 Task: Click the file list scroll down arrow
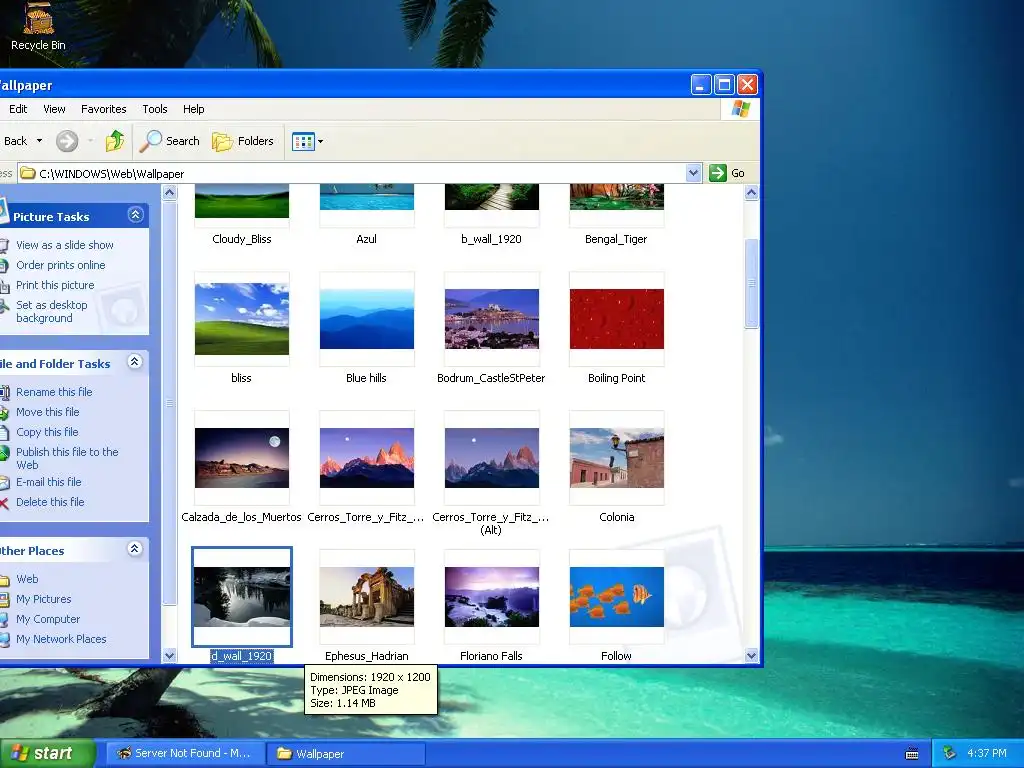[x=751, y=655]
